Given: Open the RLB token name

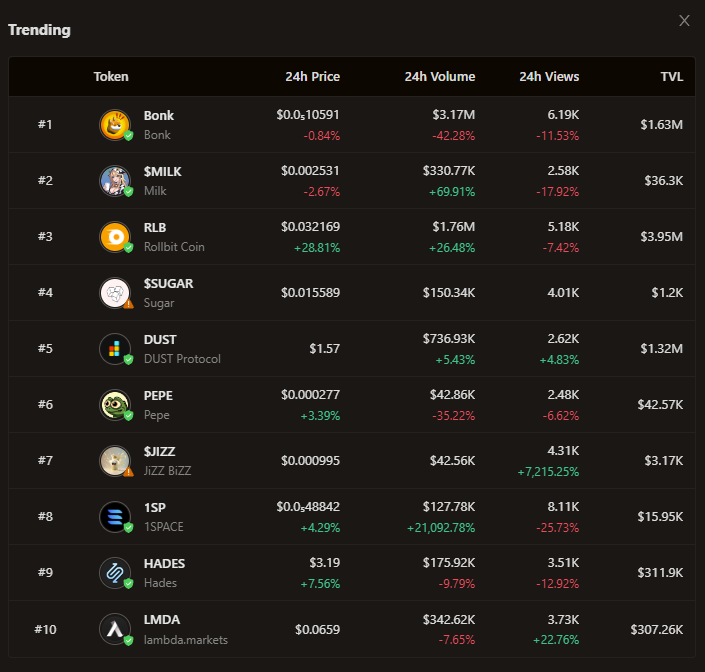Looking at the screenshot, I should [155, 227].
